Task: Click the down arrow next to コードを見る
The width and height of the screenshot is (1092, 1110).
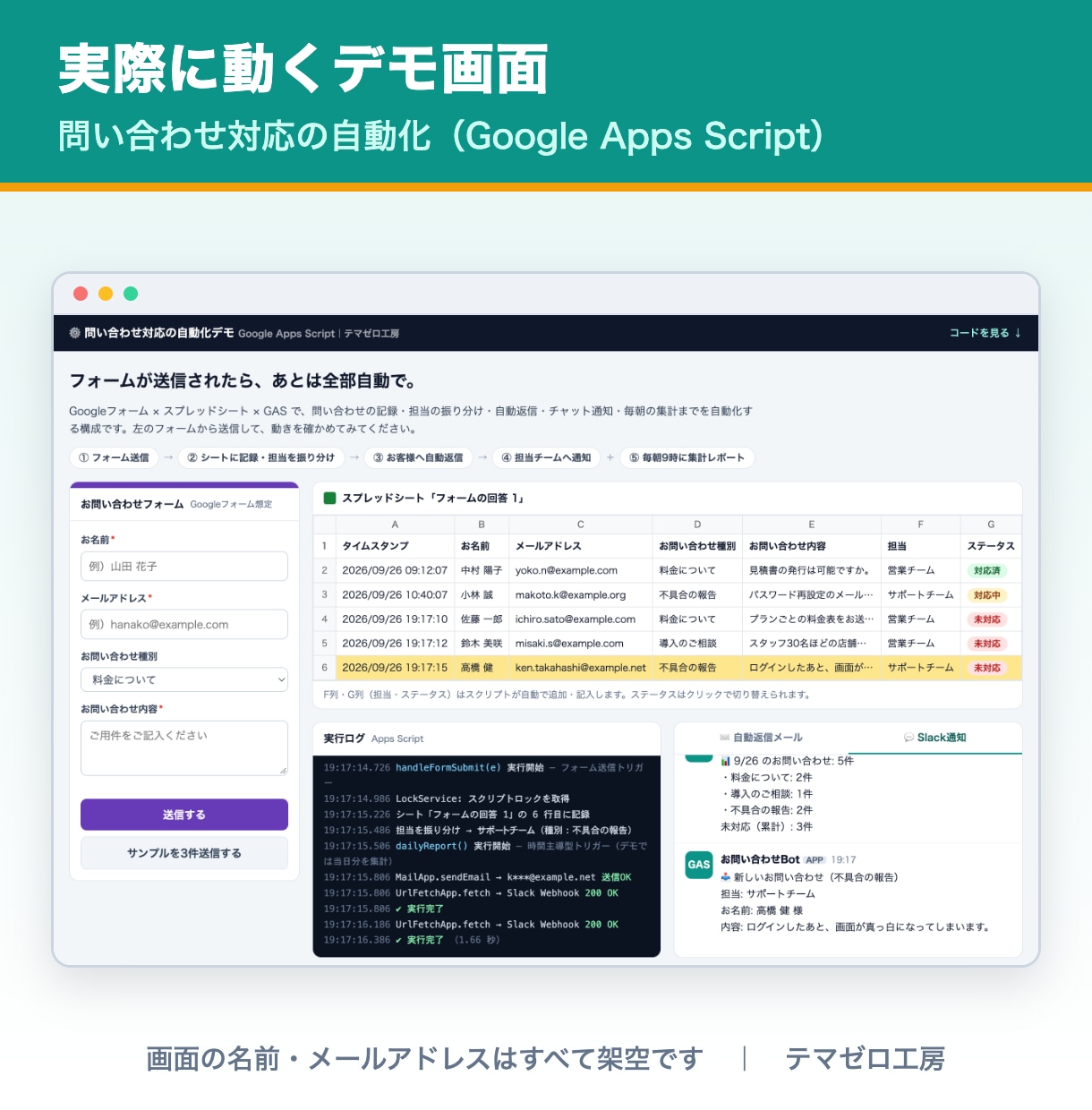Action: click(x=1018, y=333)
